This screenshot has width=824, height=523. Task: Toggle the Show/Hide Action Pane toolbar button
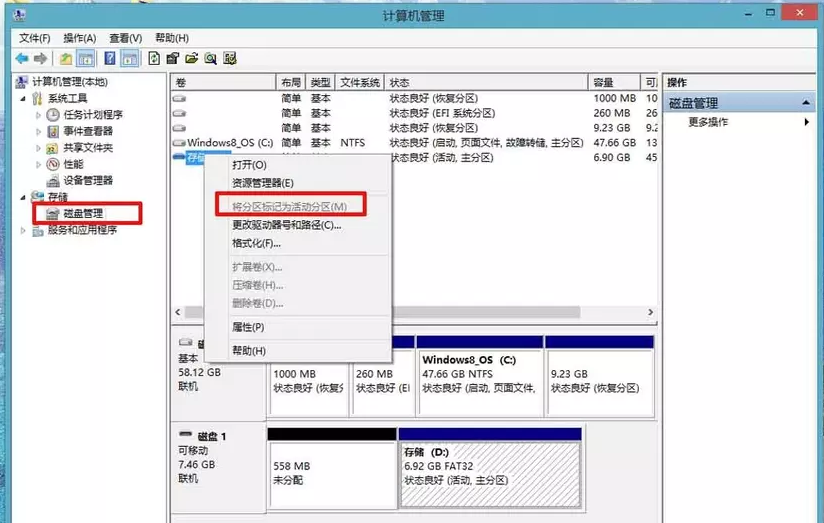(x=129, y=58)
